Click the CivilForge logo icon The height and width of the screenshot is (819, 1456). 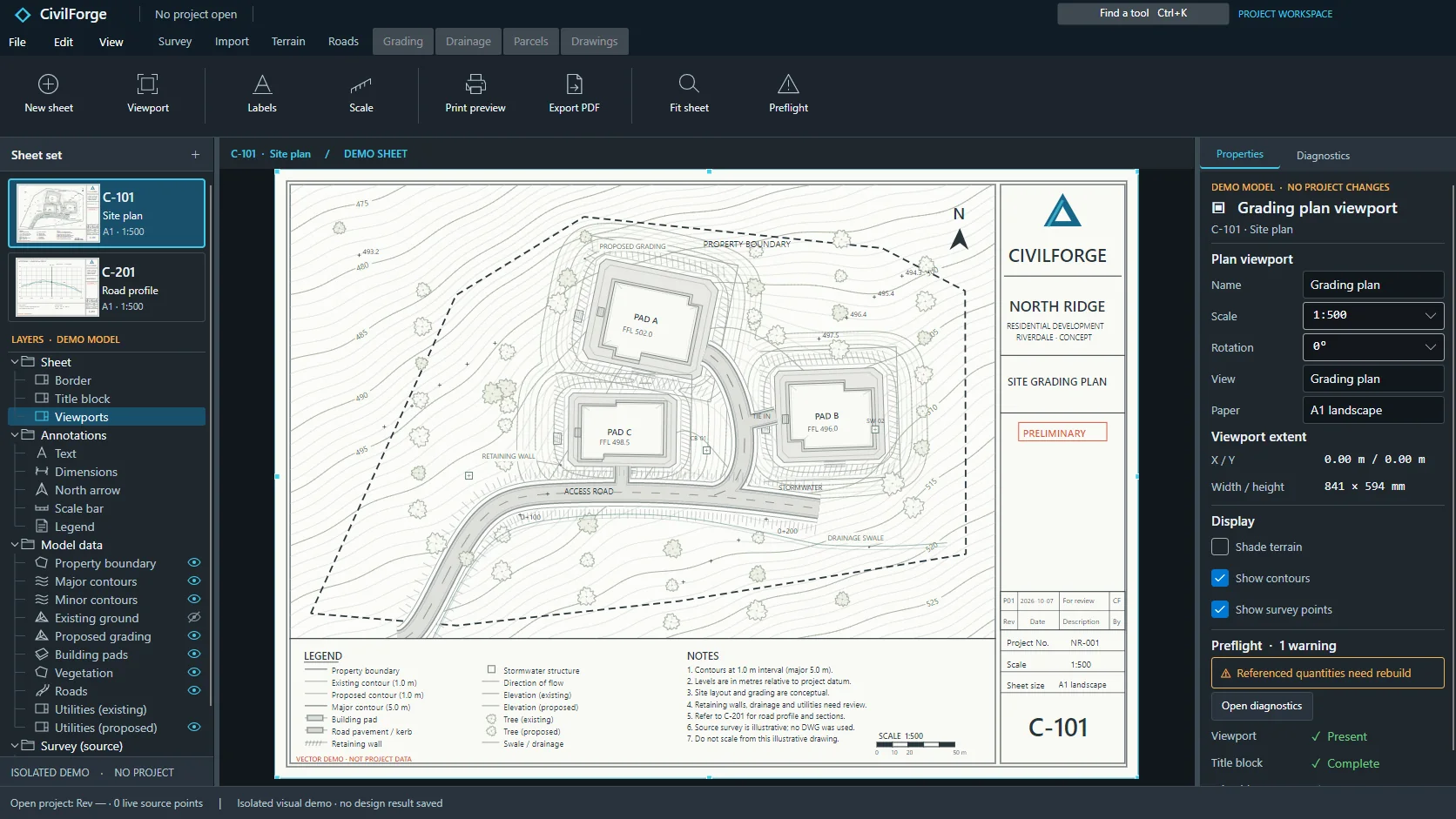tap(23, 15)
